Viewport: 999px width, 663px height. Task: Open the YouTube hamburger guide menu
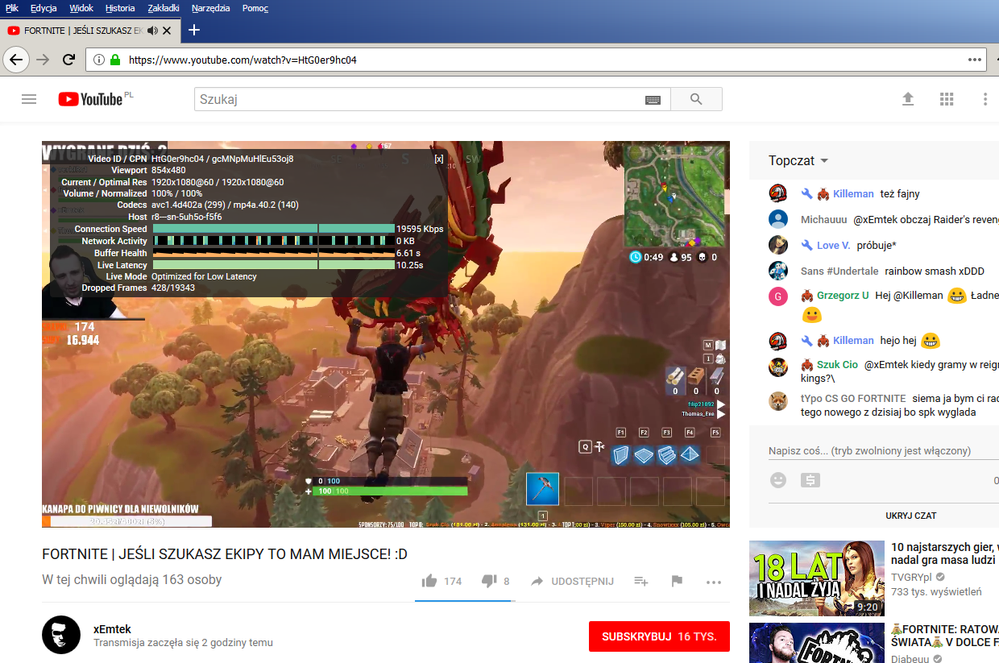point(29,99)
